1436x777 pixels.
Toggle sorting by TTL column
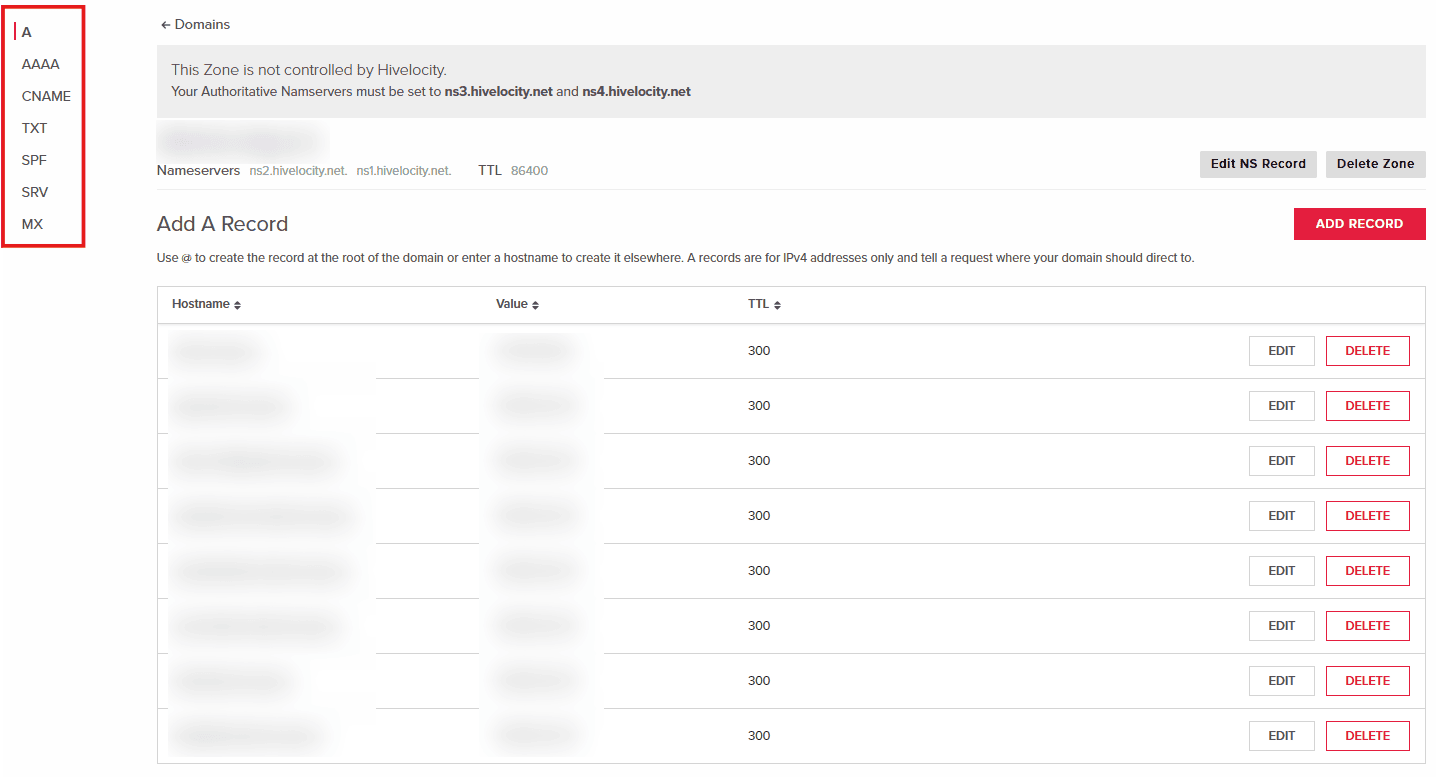click(765, 304)
